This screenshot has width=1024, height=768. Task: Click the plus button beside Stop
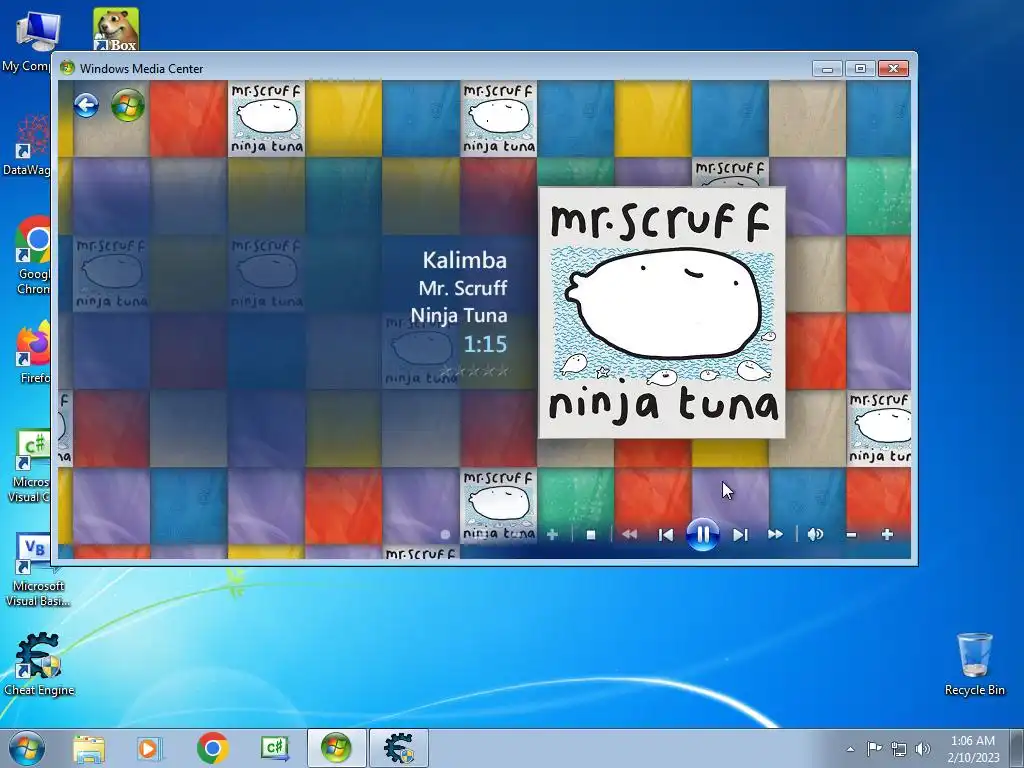(x=552, y=535)
